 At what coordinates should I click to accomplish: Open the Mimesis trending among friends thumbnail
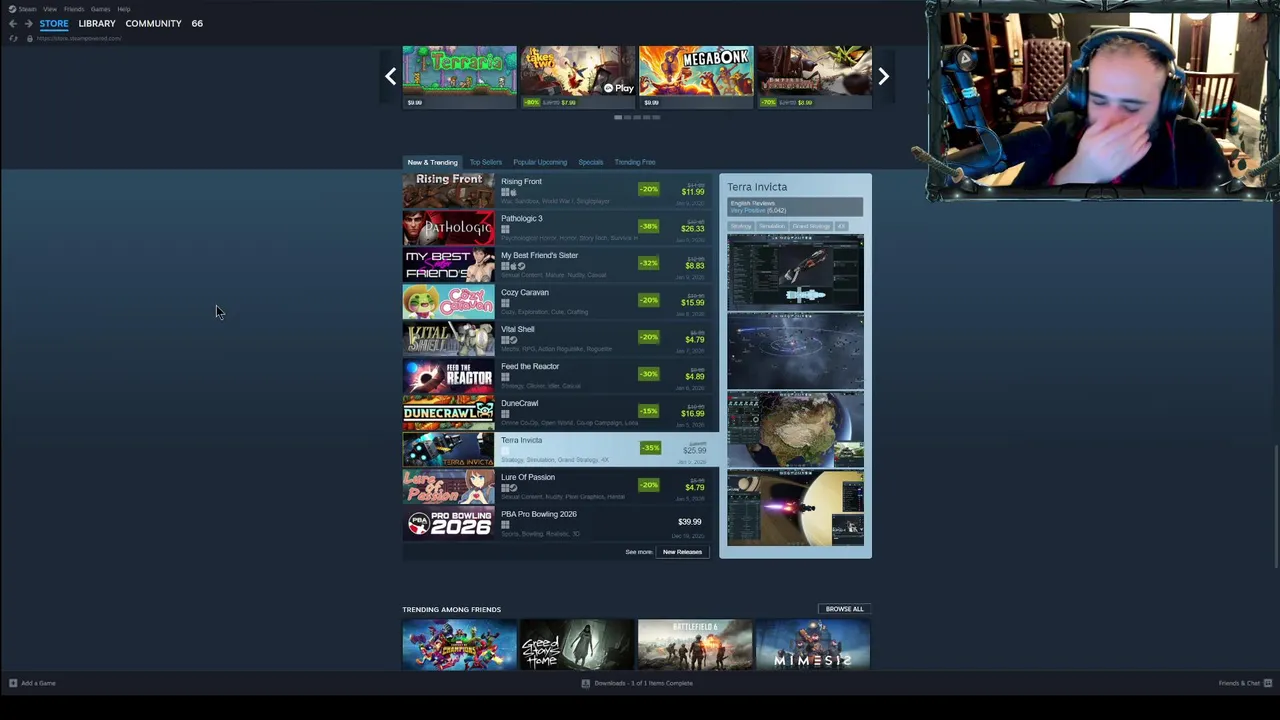[x=813, y=644]
